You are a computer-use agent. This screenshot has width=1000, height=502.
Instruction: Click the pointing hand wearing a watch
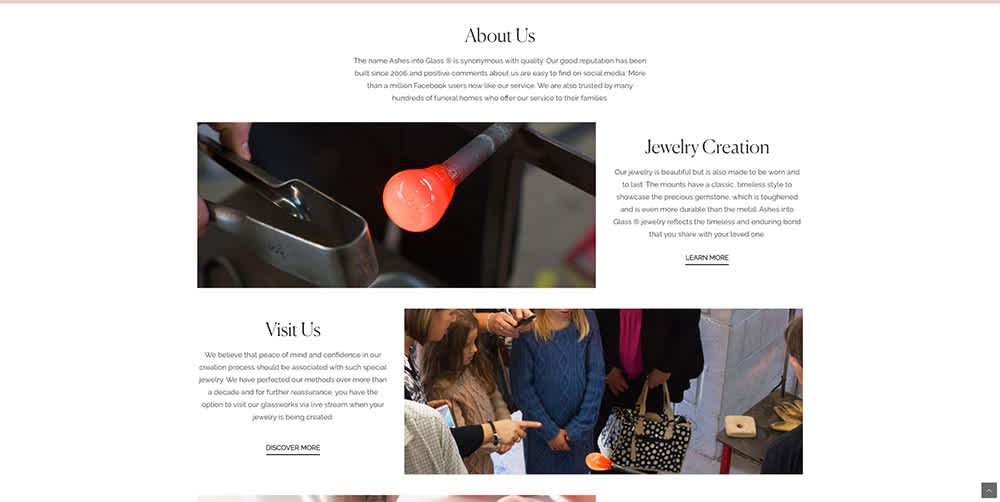(510, 431)
